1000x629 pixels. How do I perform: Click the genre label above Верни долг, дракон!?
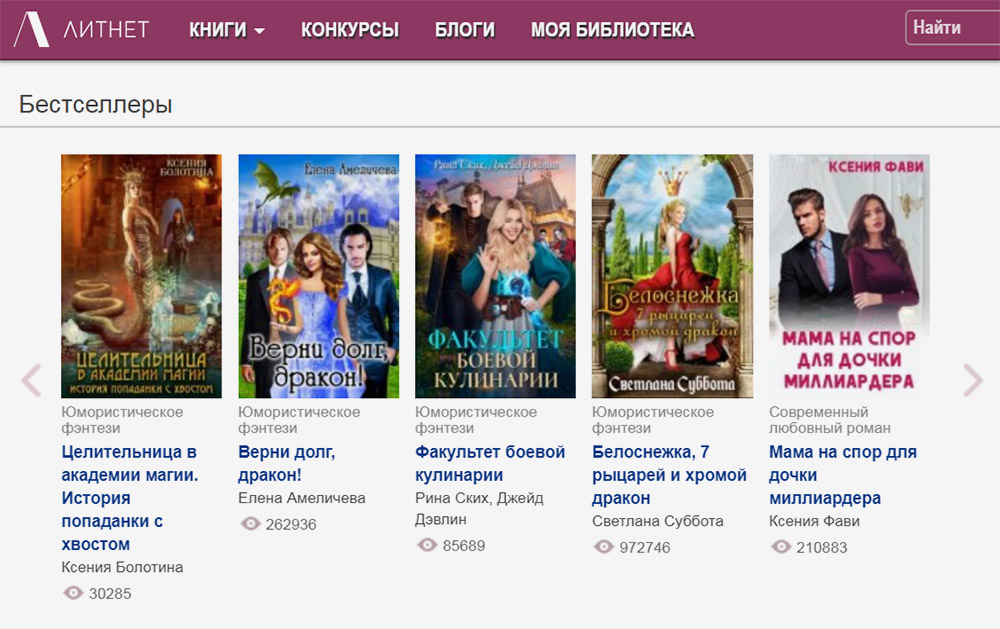[x=299, y=420]
